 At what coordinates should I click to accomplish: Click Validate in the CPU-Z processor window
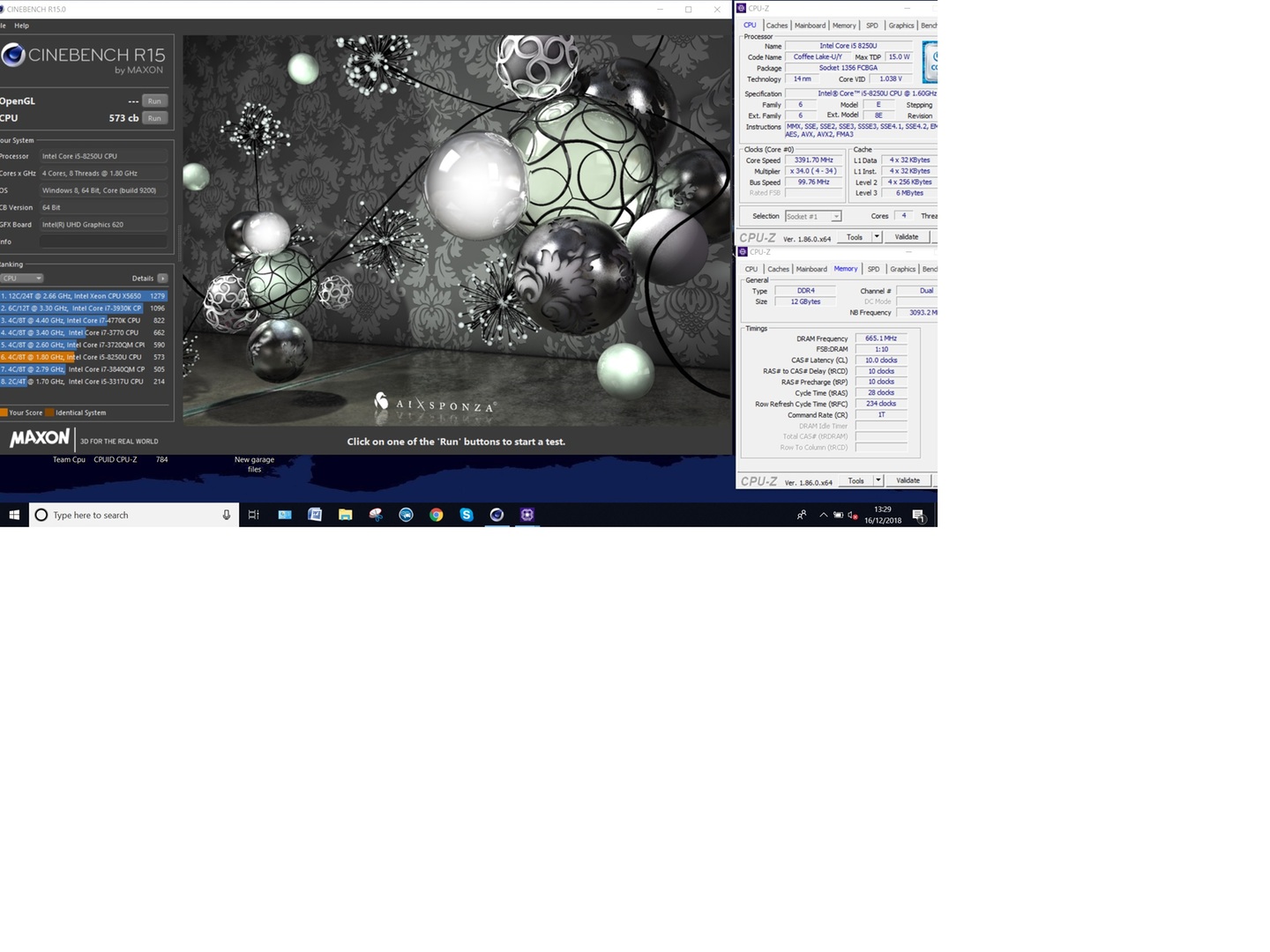point(907,237)
